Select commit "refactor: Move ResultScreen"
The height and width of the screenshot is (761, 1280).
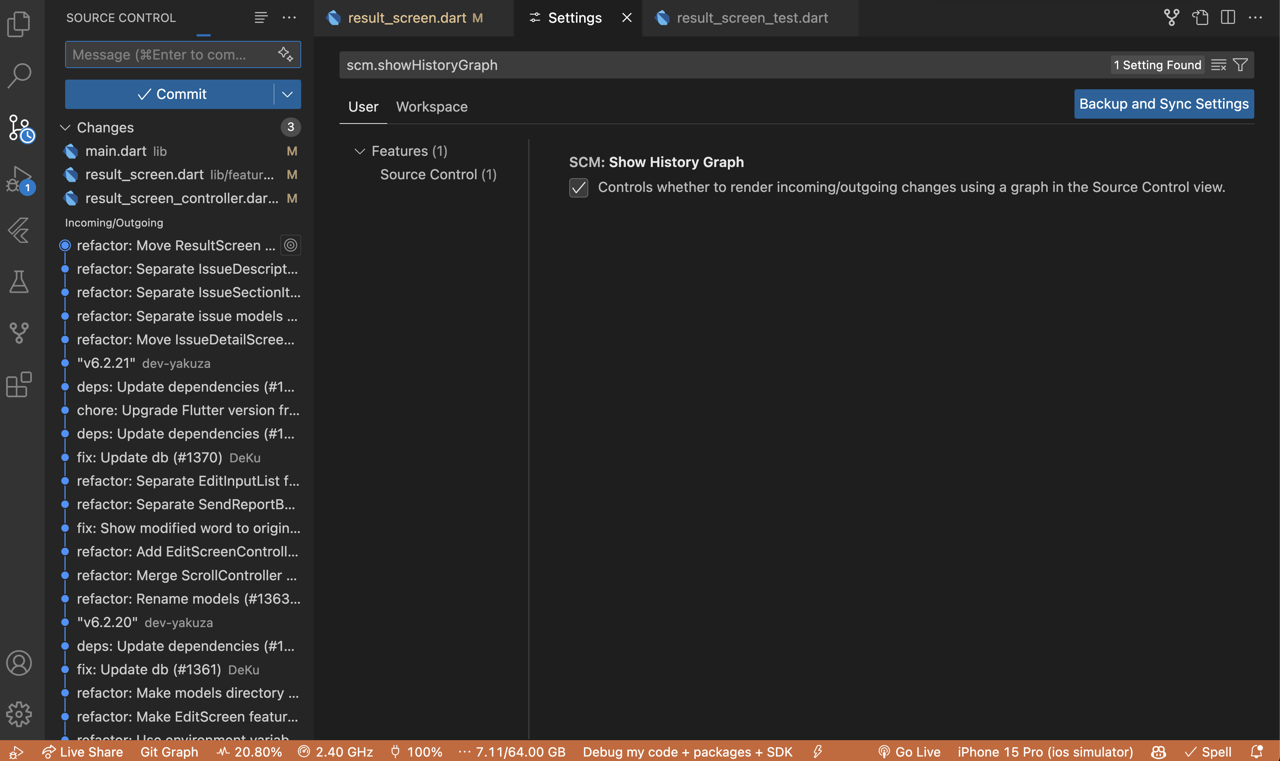point(181,245)
